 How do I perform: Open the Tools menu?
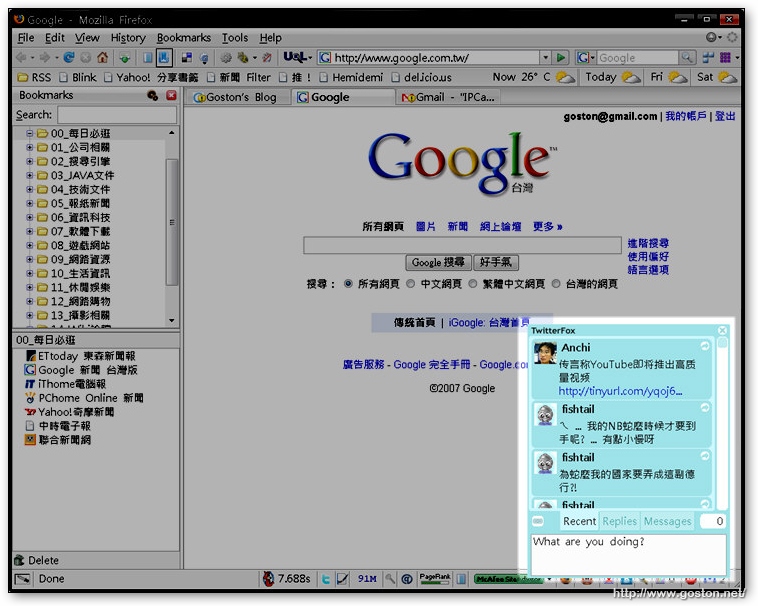point(234,38)
